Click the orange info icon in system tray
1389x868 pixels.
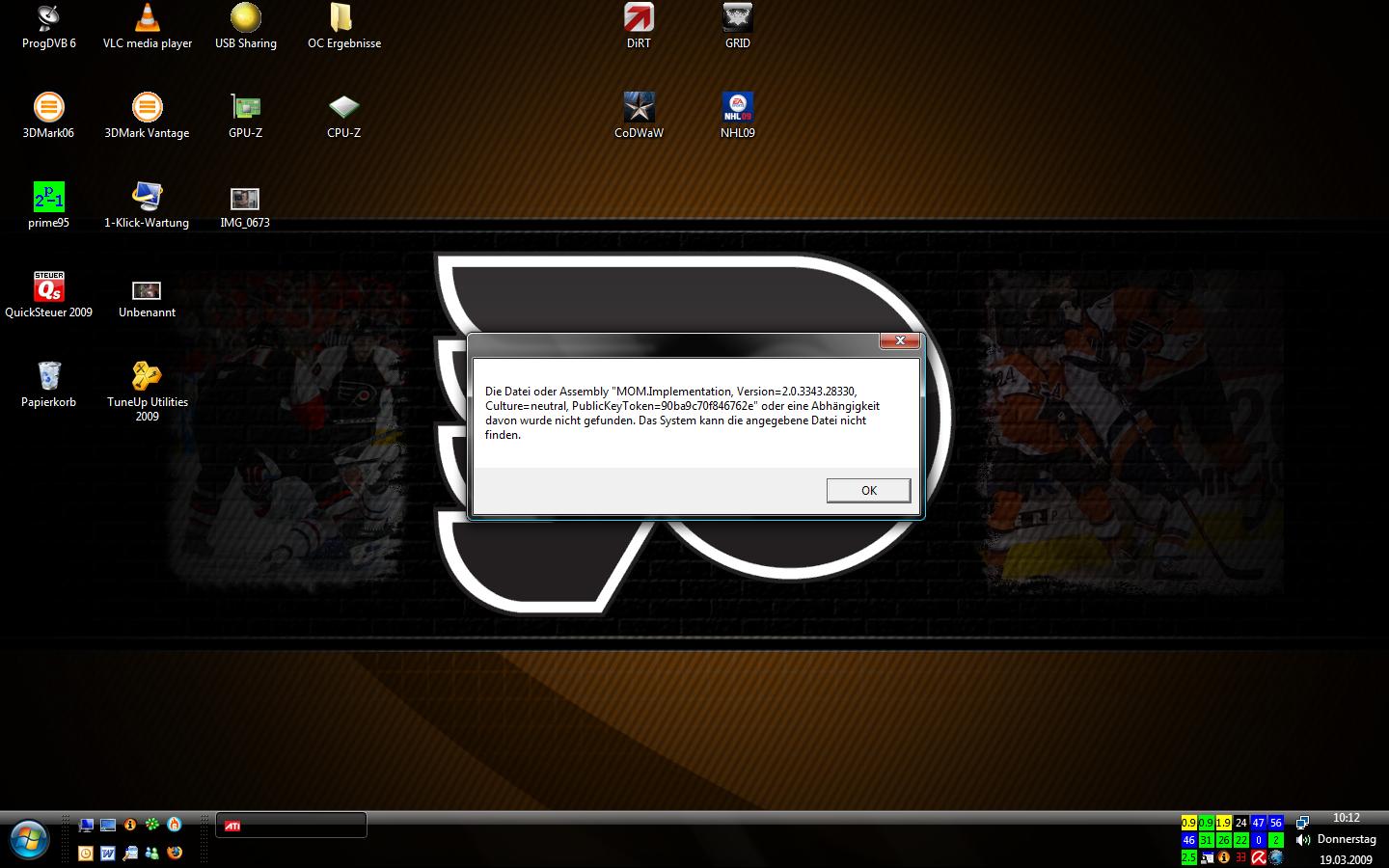pos(1224,857)
